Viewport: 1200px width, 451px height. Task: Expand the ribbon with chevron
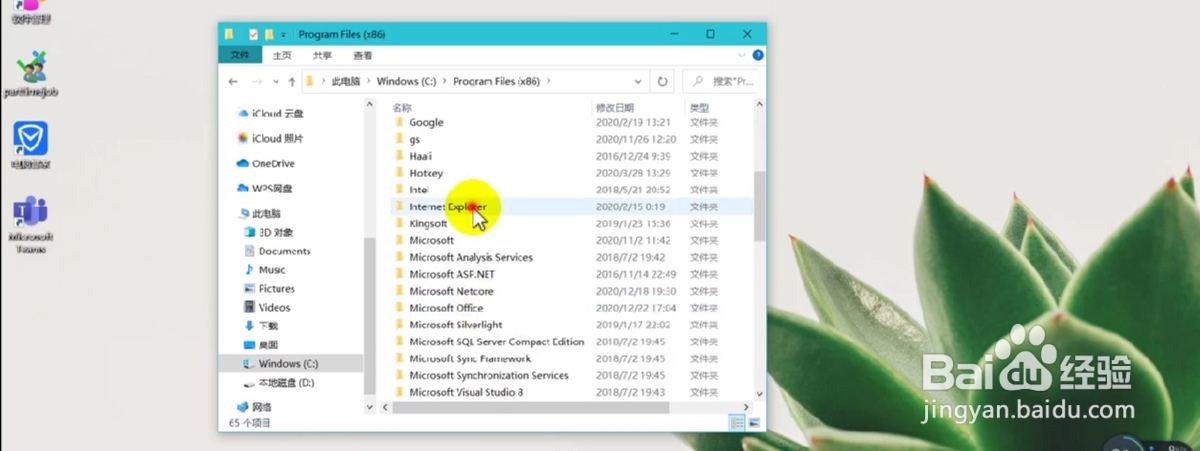tap(741, 55)
